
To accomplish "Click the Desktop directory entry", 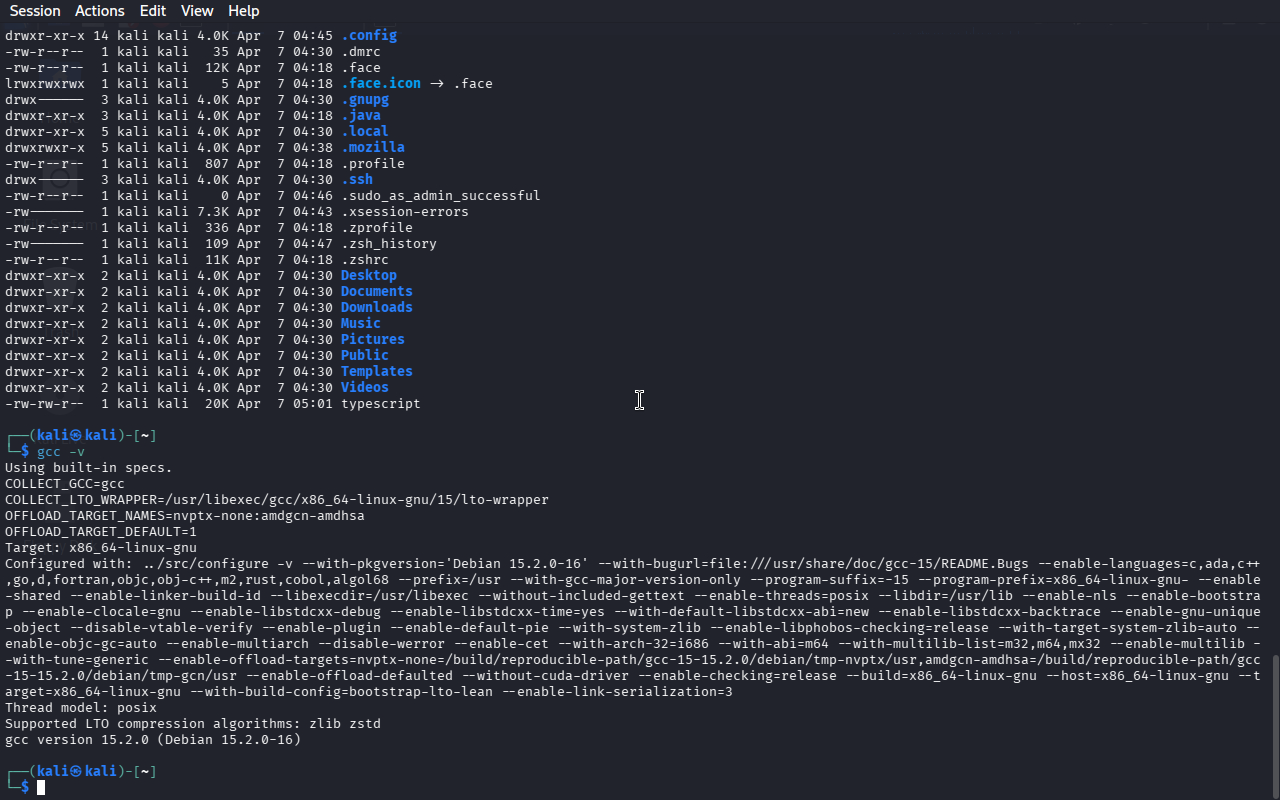I will coord(368,276).
